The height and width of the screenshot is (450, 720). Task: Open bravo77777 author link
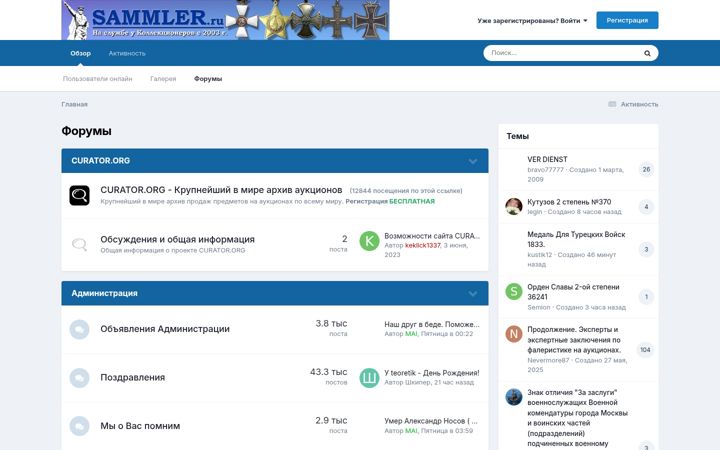click(x=545, y=169)
